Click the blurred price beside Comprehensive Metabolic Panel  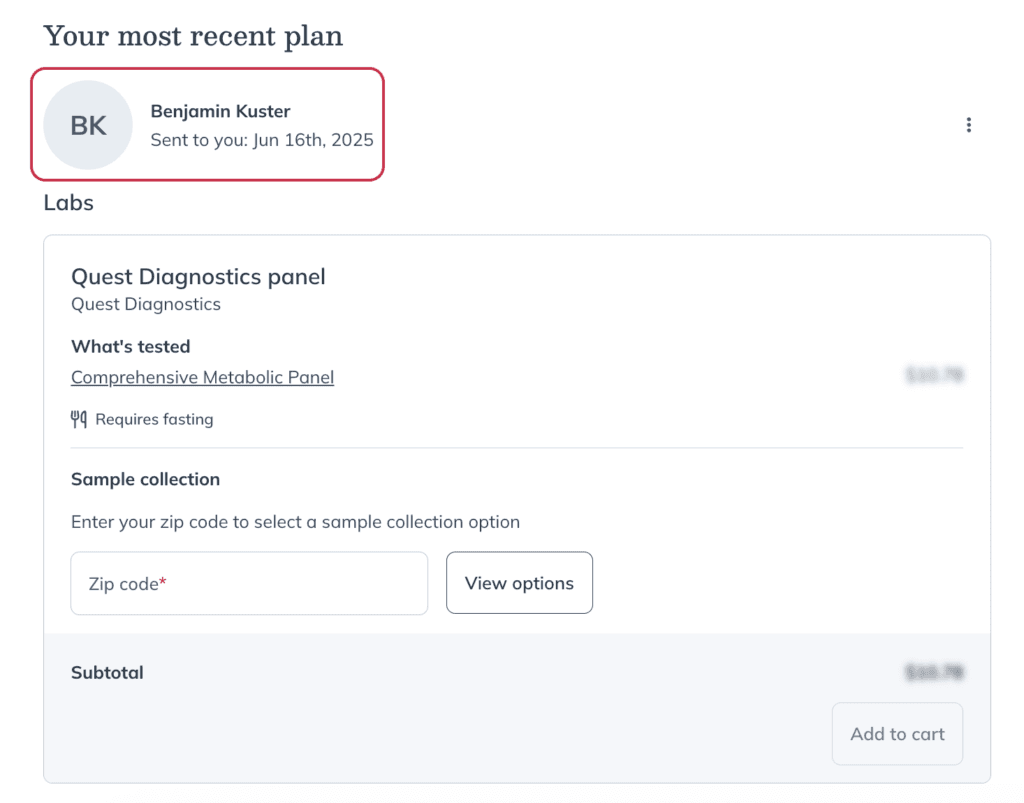point(935,375)
